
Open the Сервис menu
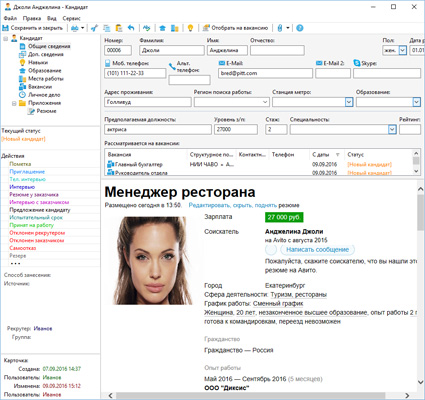(71, 18)
